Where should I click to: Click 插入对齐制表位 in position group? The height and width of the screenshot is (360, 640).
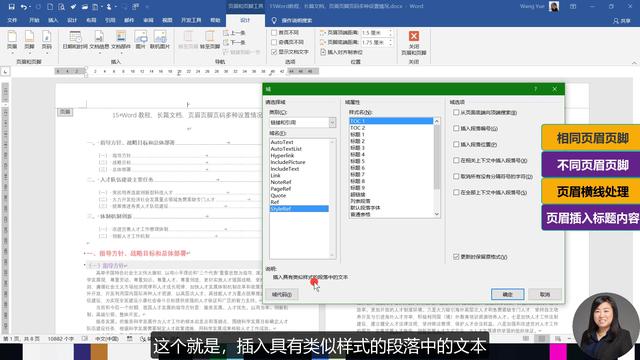tap(342, 52)
